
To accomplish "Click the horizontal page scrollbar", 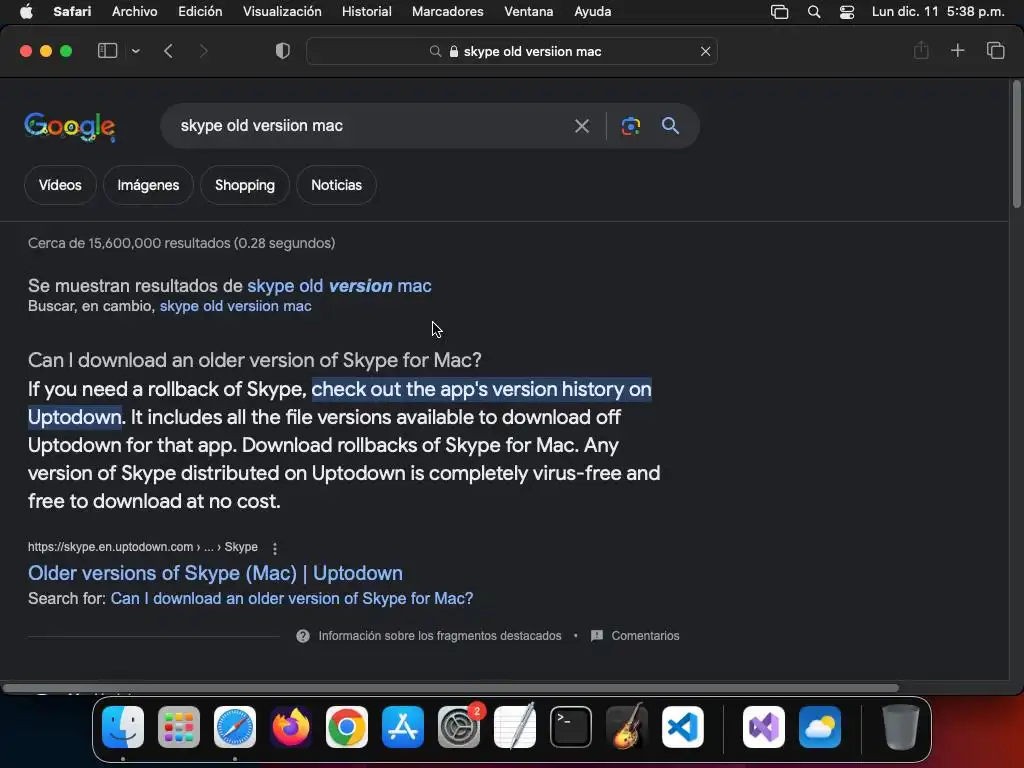I will [451, 688].
